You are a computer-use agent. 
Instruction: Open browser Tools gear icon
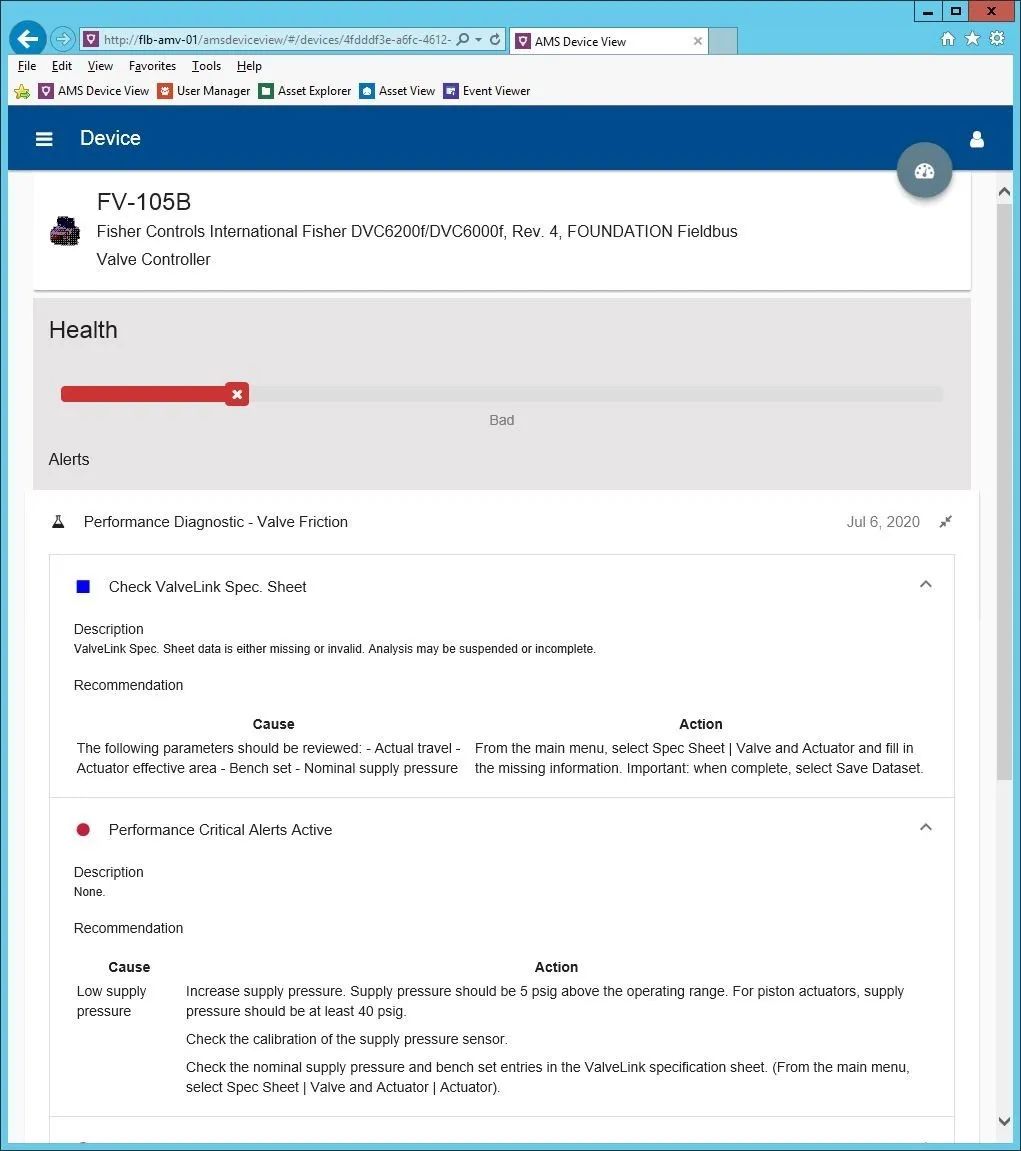point(997,38)
